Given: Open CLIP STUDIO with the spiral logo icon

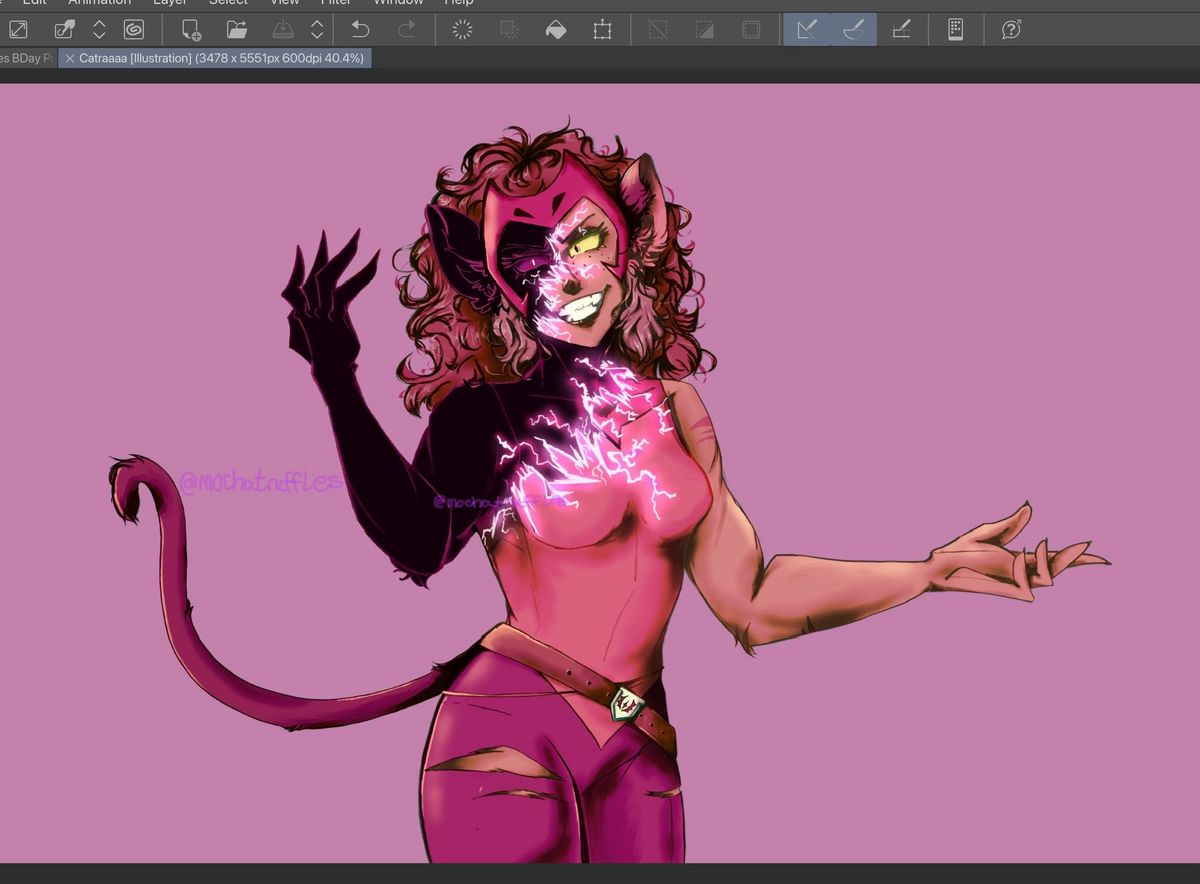Looking at the screenshot, I should 133,30.
